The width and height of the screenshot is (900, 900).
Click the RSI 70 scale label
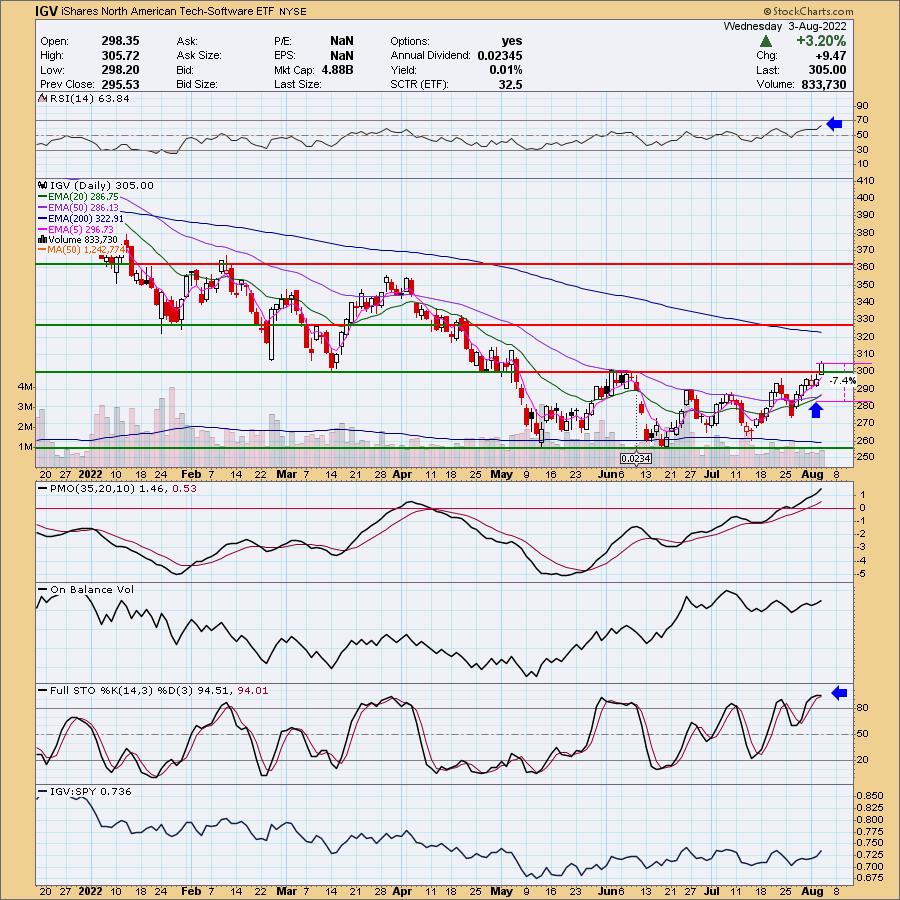[x=862, y=120]
